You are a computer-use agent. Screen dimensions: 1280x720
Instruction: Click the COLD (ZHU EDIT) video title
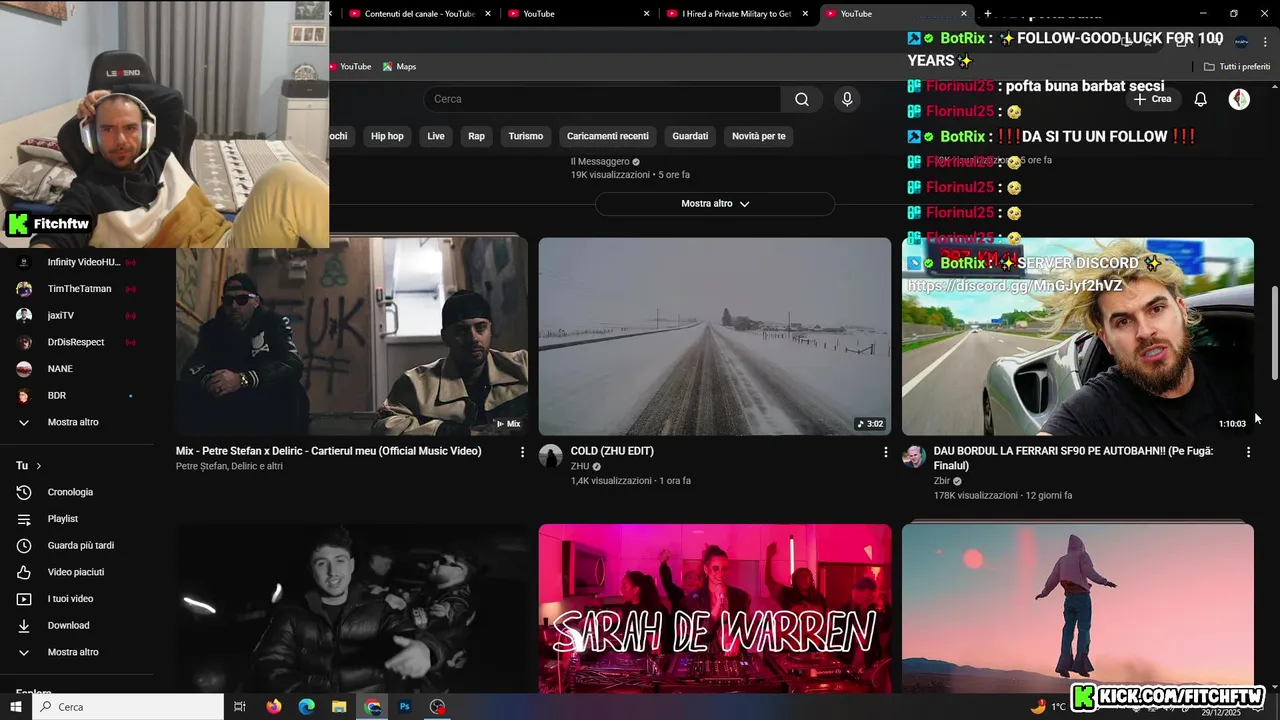pos(612,451)
